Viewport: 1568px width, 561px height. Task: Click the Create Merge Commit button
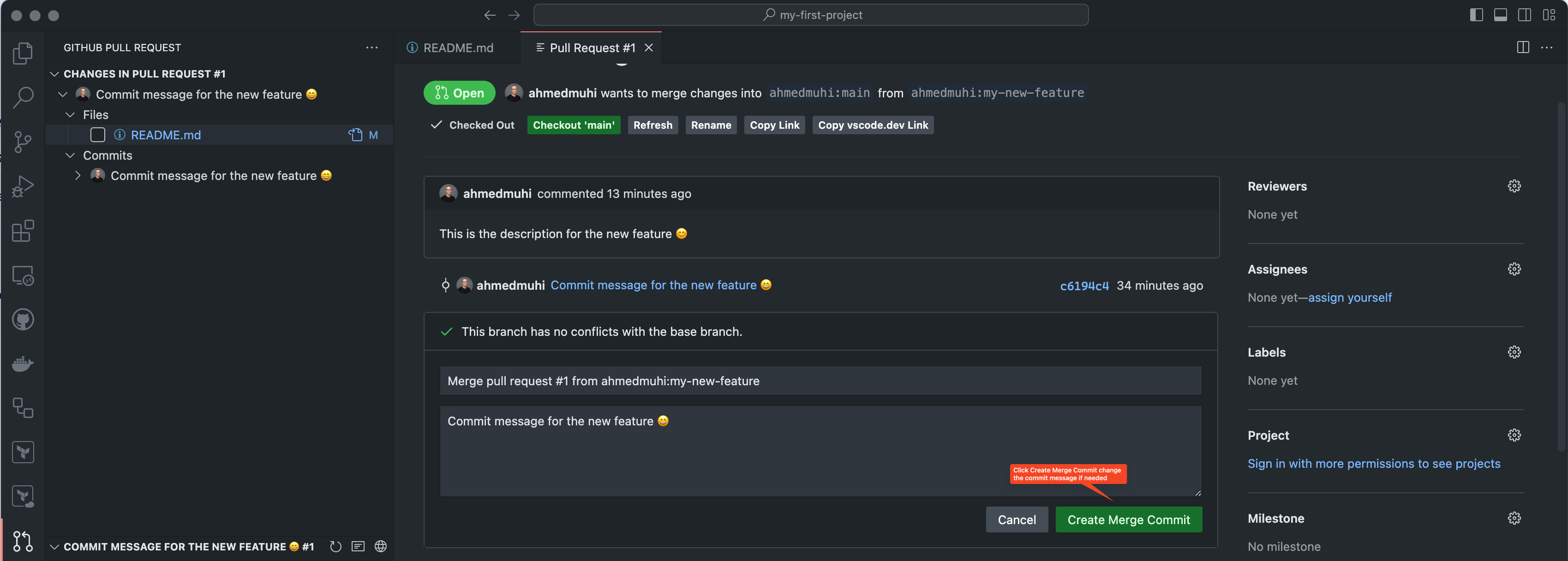tap(1129, 519)
